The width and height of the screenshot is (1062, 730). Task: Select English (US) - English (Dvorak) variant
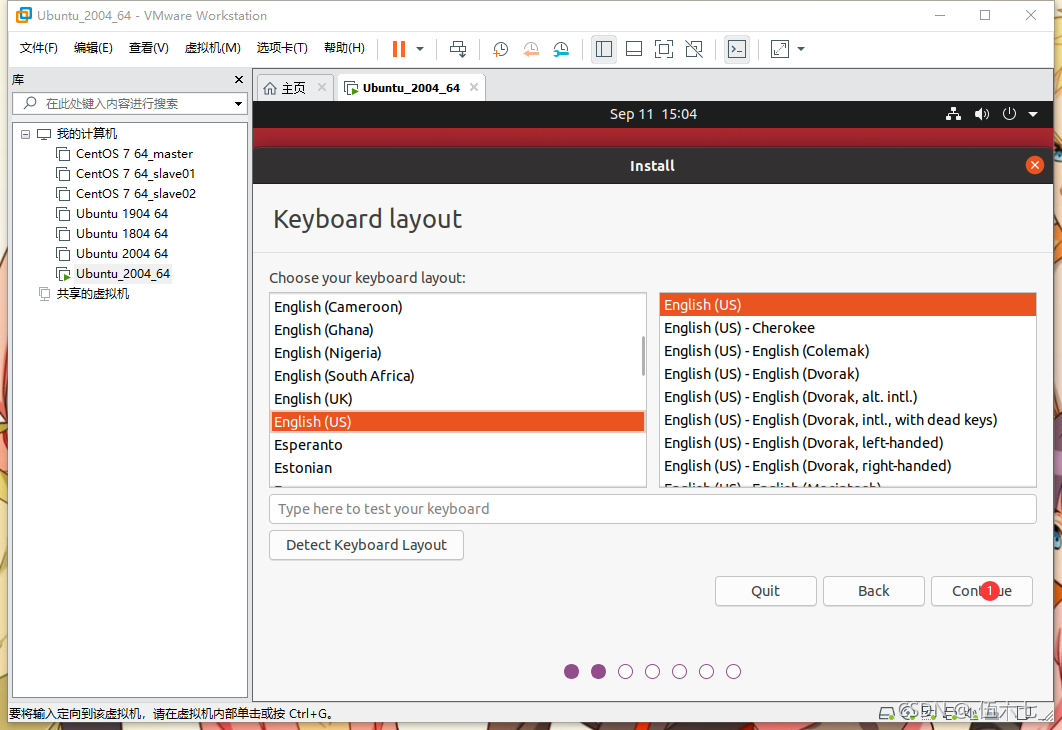[x=847, y=374]
